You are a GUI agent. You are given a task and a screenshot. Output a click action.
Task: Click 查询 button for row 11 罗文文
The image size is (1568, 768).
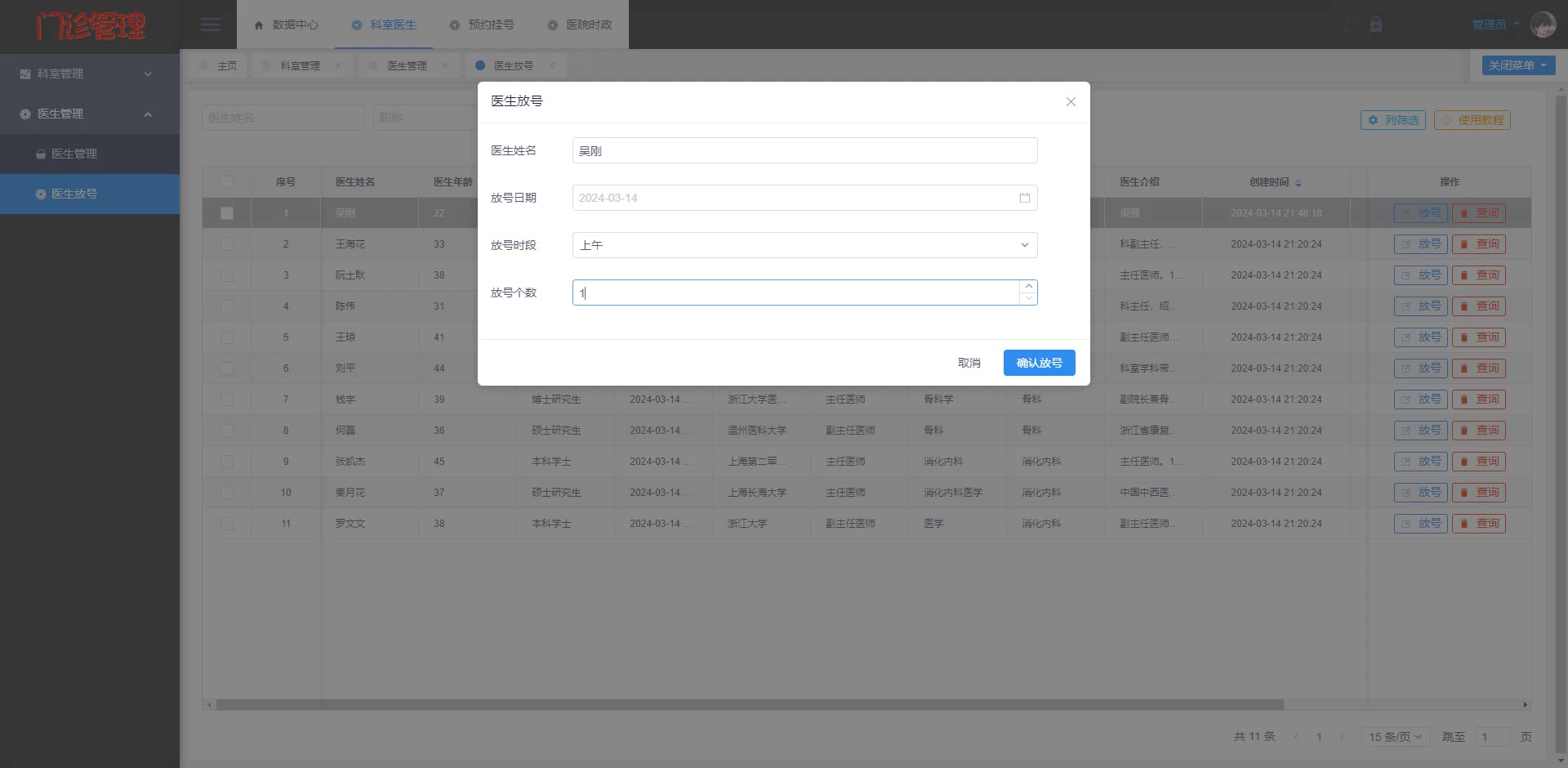pos(1479,524)
